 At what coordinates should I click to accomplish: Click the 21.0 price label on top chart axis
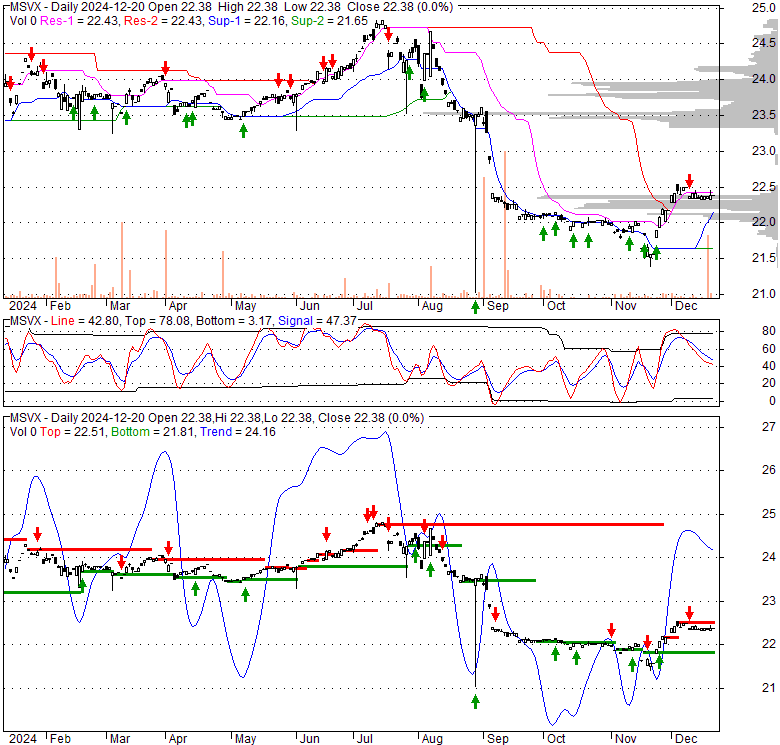click(764, 294)
